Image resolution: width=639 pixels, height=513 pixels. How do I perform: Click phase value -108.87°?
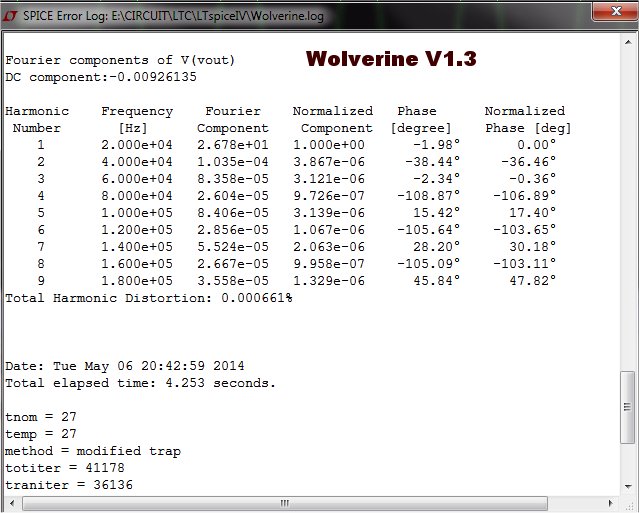(429, 196)
